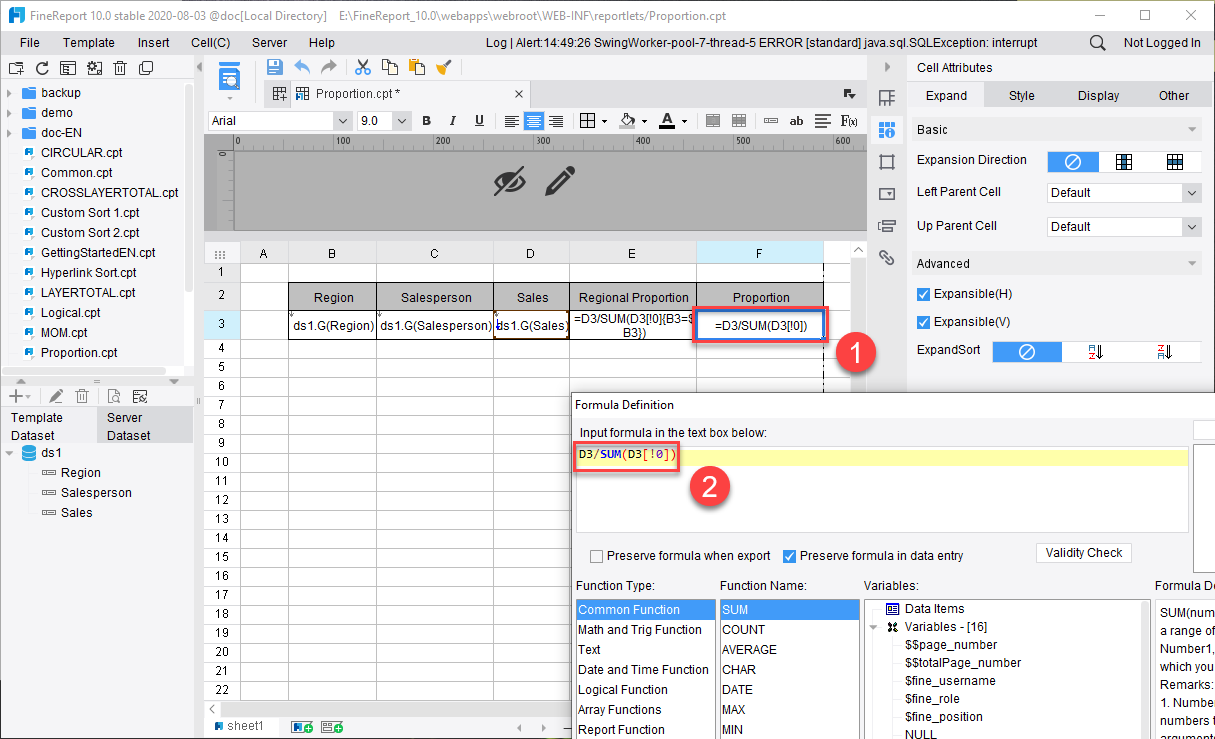Click the Save template icon

click(x=274, y=67)
